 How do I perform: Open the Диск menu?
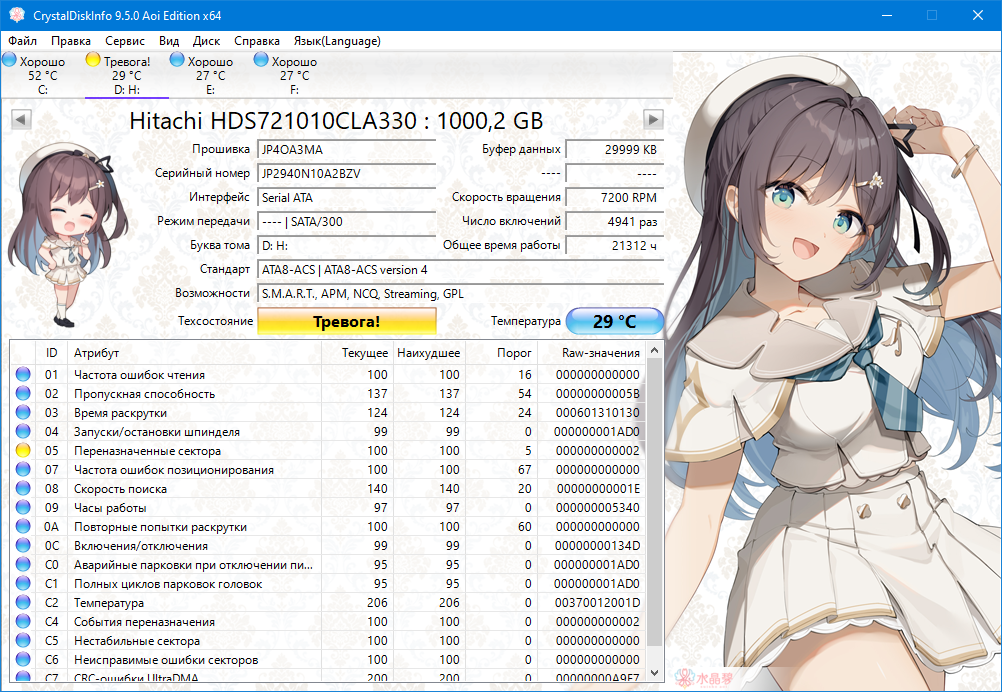coord(206,41)
